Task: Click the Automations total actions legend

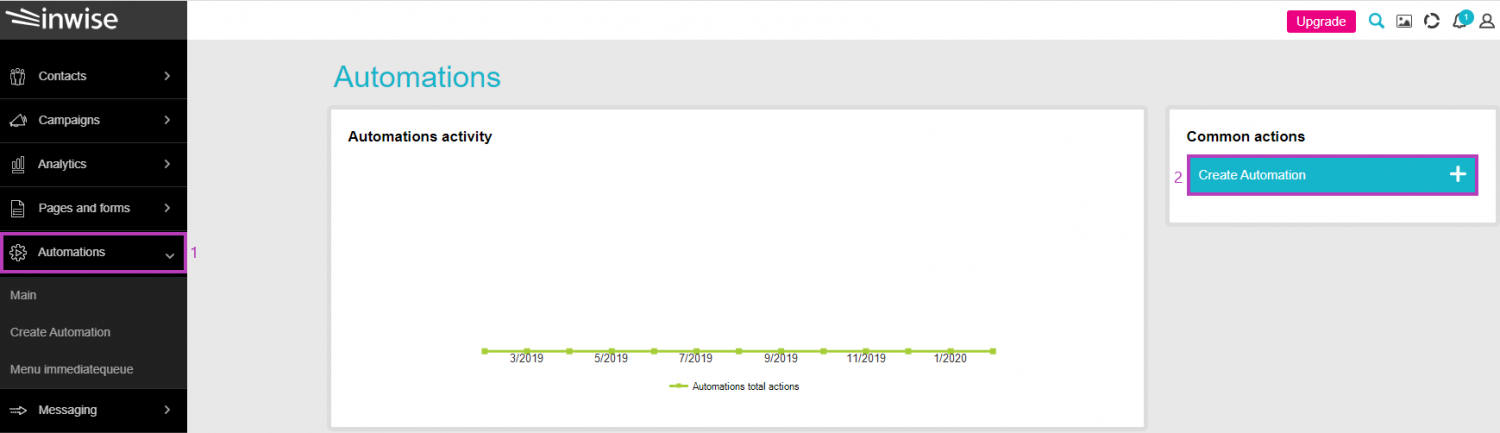Action: [x=735, y=387]
